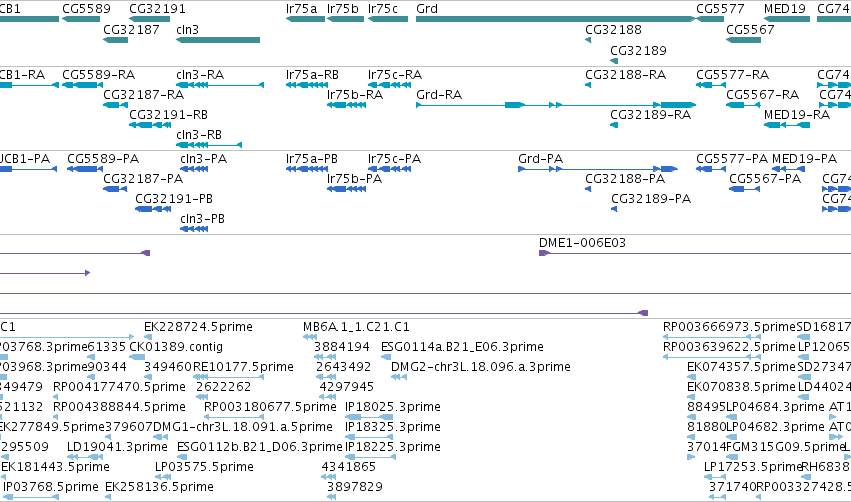Open EST RP003666973.5prime

coord(712,337)
